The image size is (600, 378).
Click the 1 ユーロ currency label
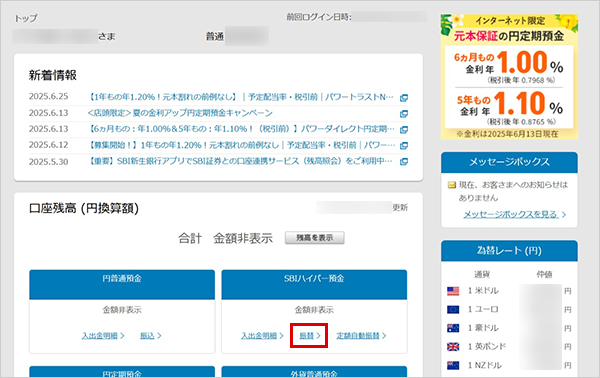[483, 309]
